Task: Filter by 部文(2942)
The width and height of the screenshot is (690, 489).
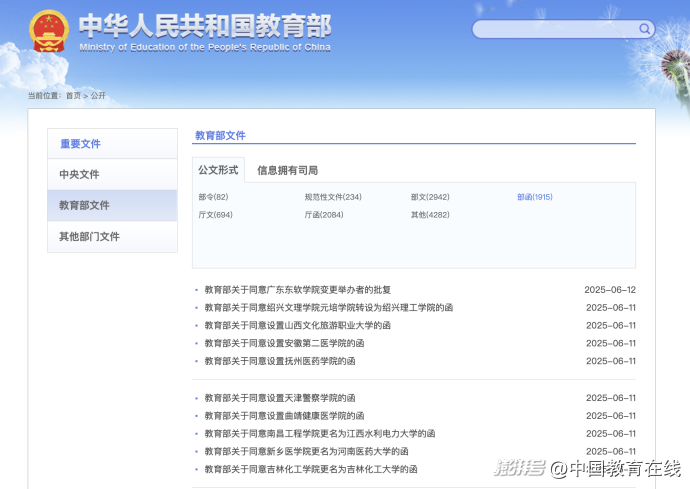Action: coord(430,197)
